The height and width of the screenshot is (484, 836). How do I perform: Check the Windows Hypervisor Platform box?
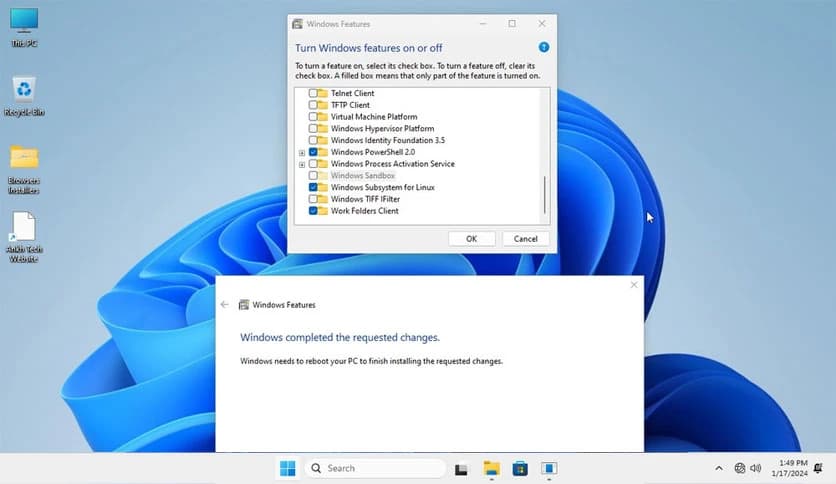coord(313,128)
